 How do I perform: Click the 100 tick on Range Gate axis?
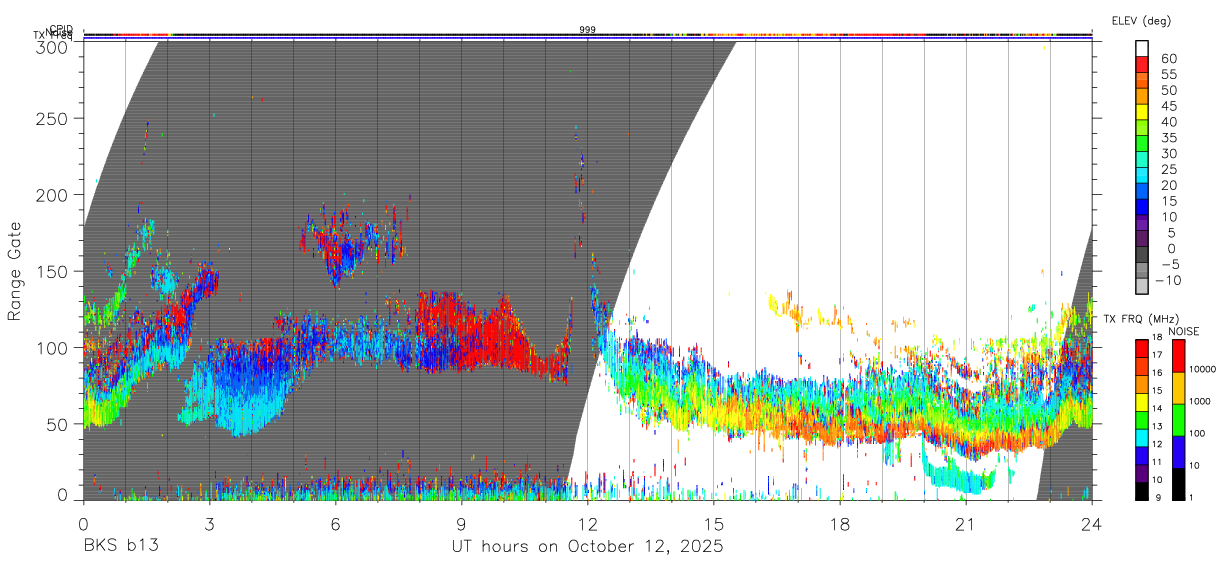(x=54, y=347)
